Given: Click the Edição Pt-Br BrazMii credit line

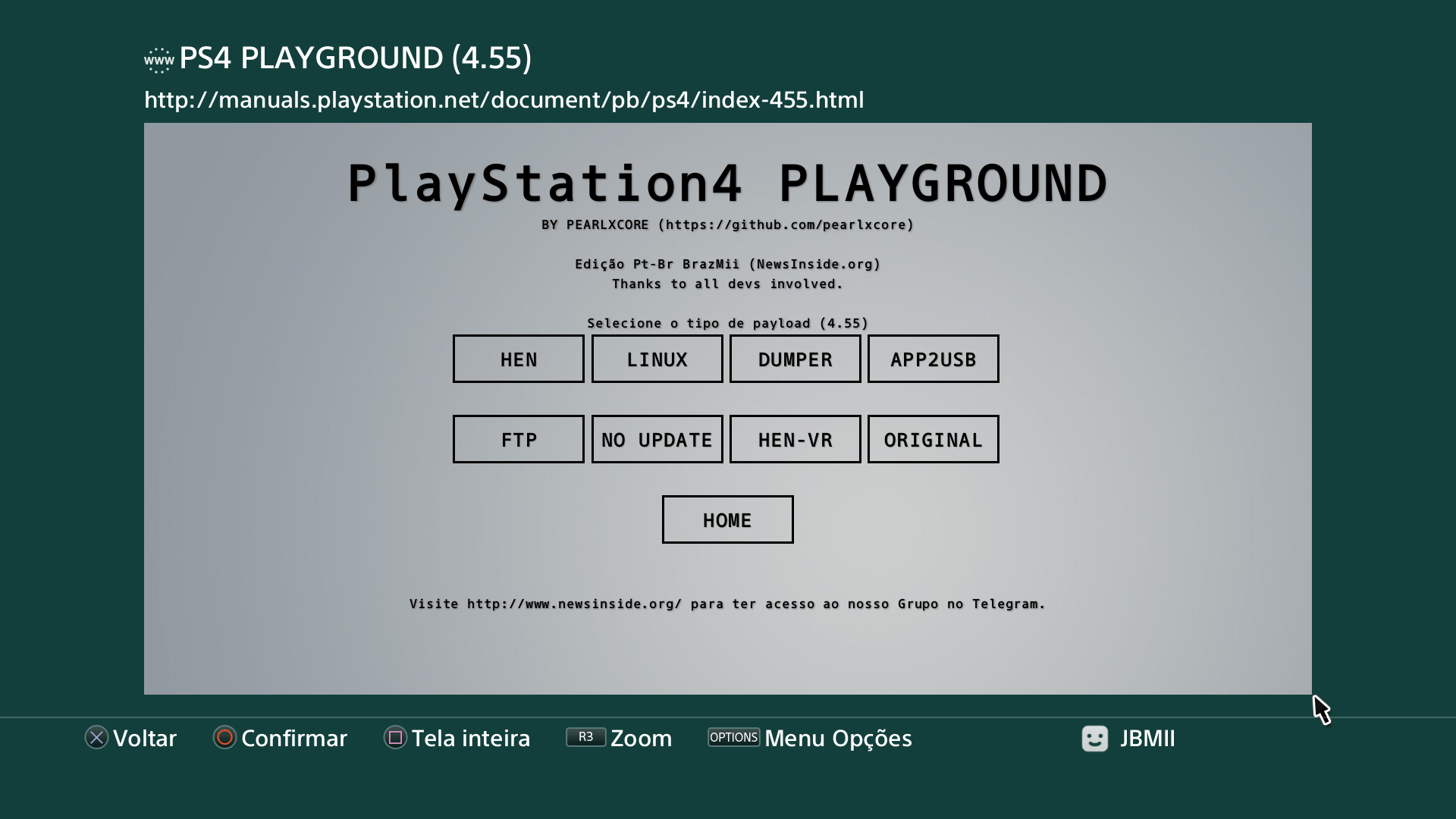Looking at the screenshot, I should [x=728, y=265].
